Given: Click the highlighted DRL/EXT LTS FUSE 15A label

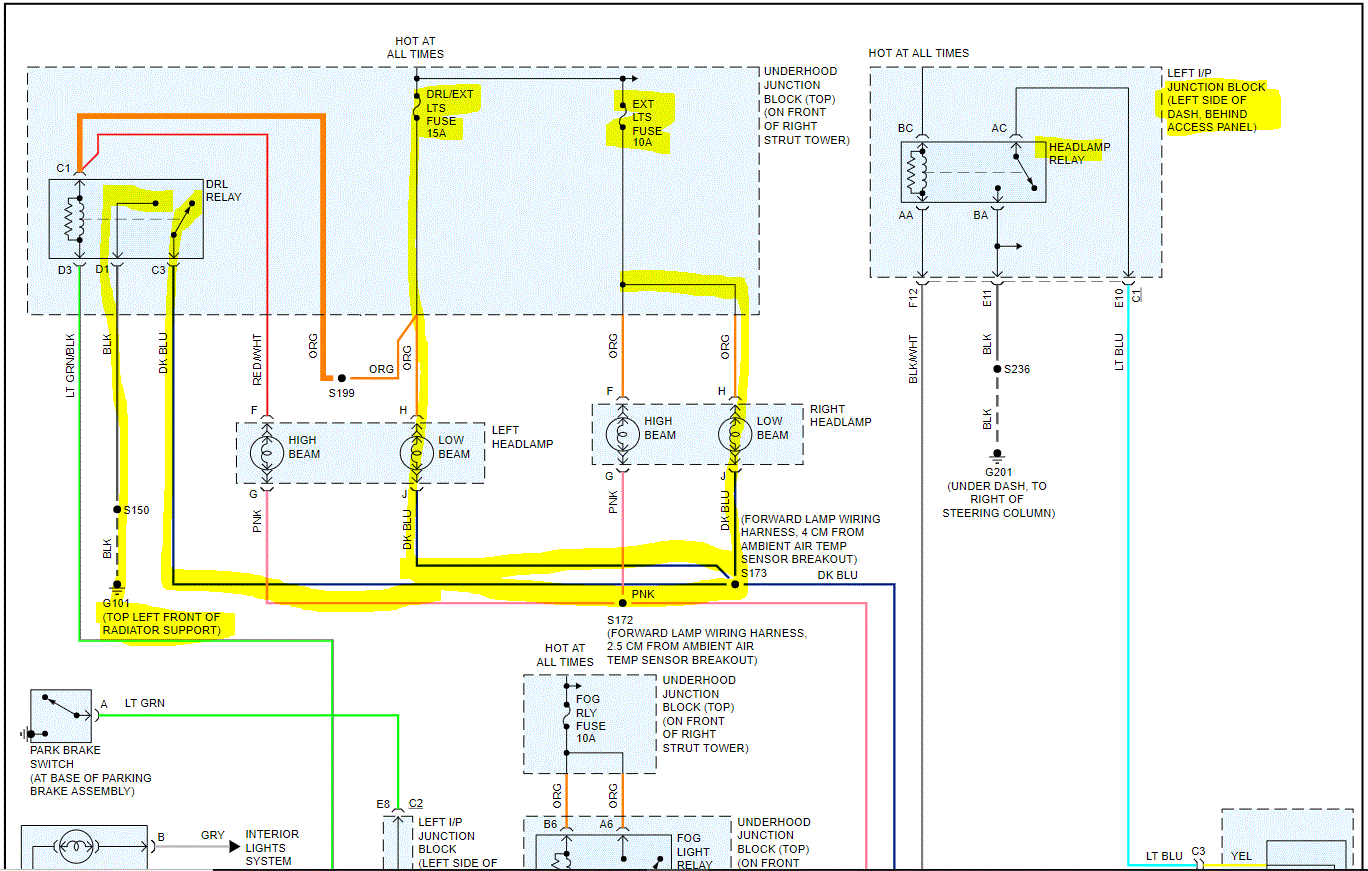Looking at the screenshot, I should 449,114.
